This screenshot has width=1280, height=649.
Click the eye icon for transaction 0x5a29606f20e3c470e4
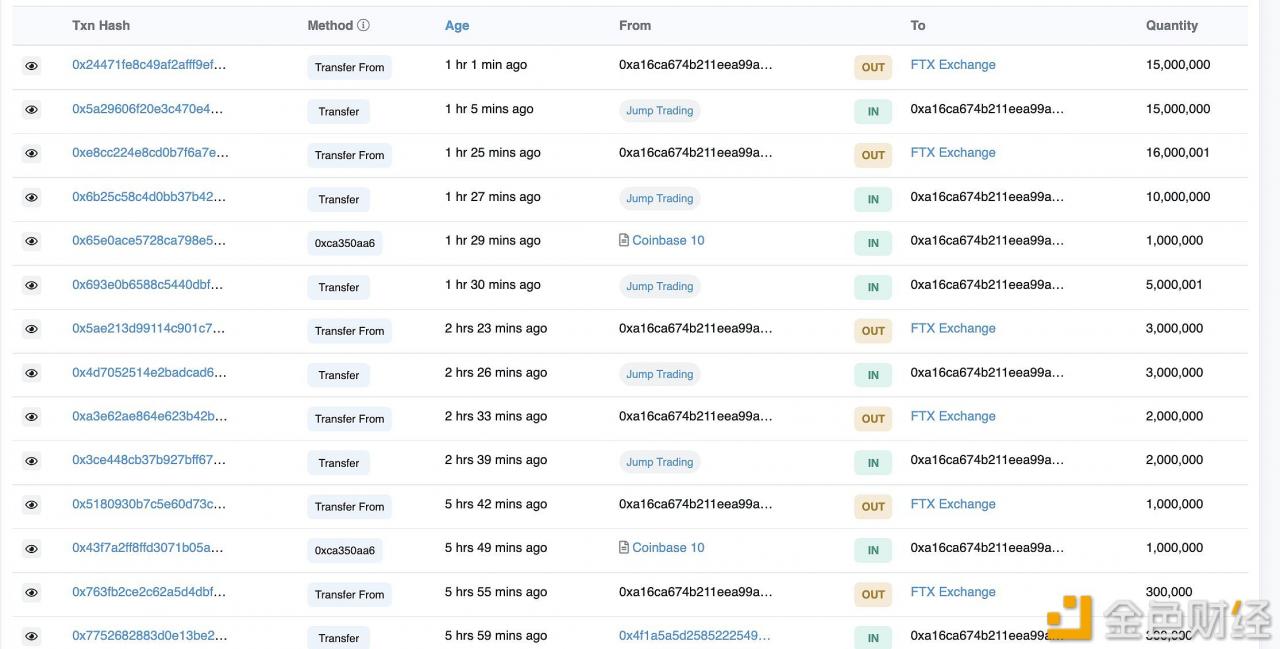(31, 110)
